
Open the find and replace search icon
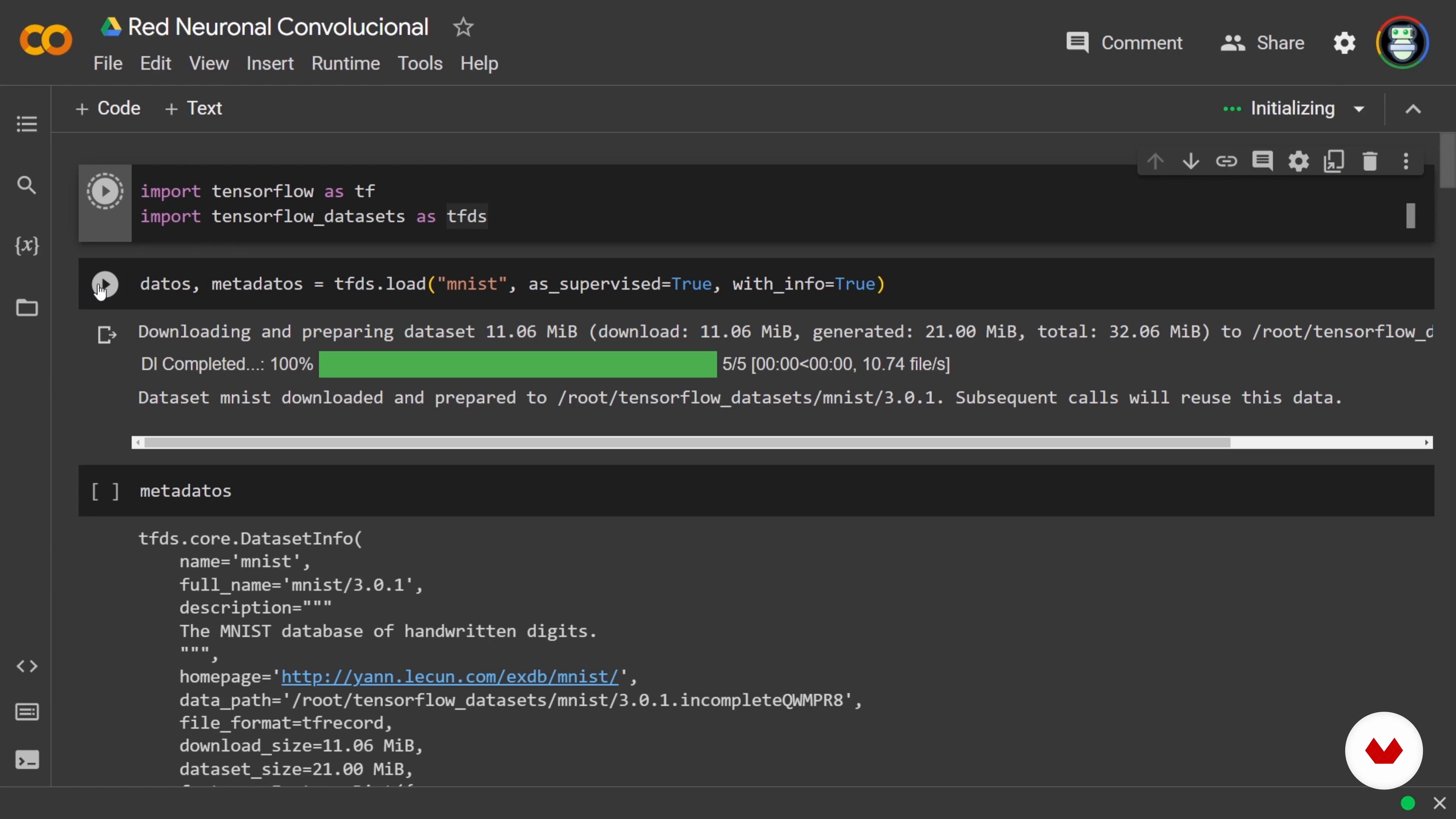click(27, 185)
